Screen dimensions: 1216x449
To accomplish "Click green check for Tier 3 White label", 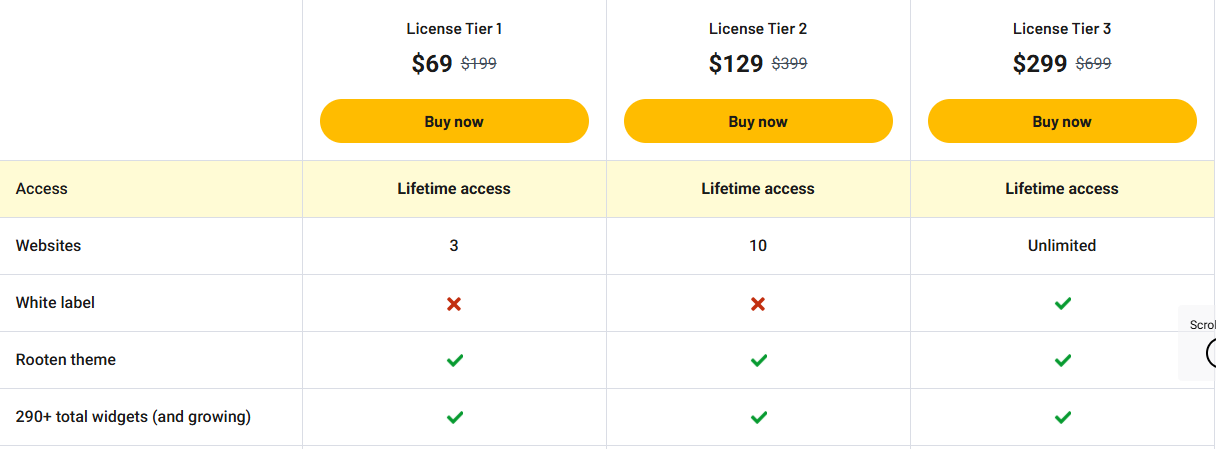I will pyautogui.click(x=1062, y=303).
